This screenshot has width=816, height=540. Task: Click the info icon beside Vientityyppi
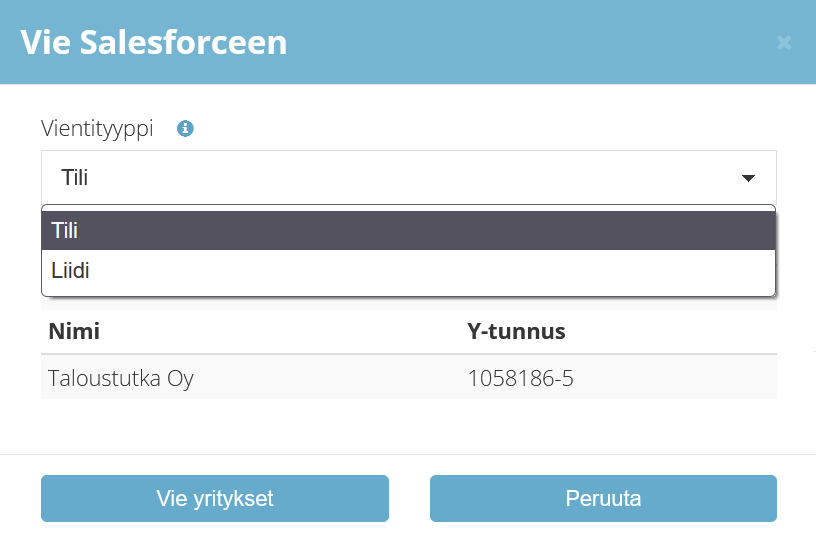click(x=185, y=128)
